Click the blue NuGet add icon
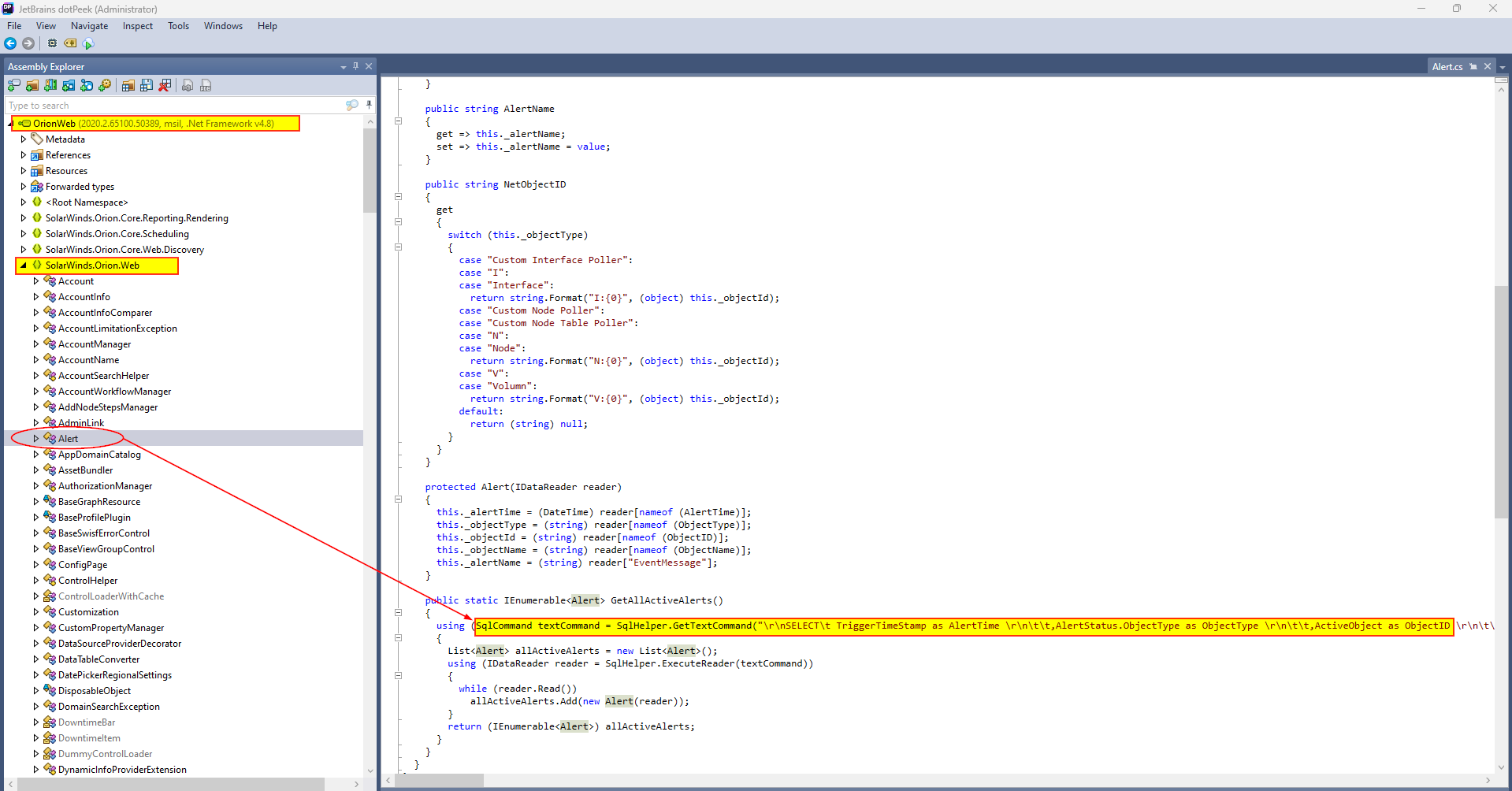Image resolution: width=1512 pixels, height=791 pixels. click(87, 85)
